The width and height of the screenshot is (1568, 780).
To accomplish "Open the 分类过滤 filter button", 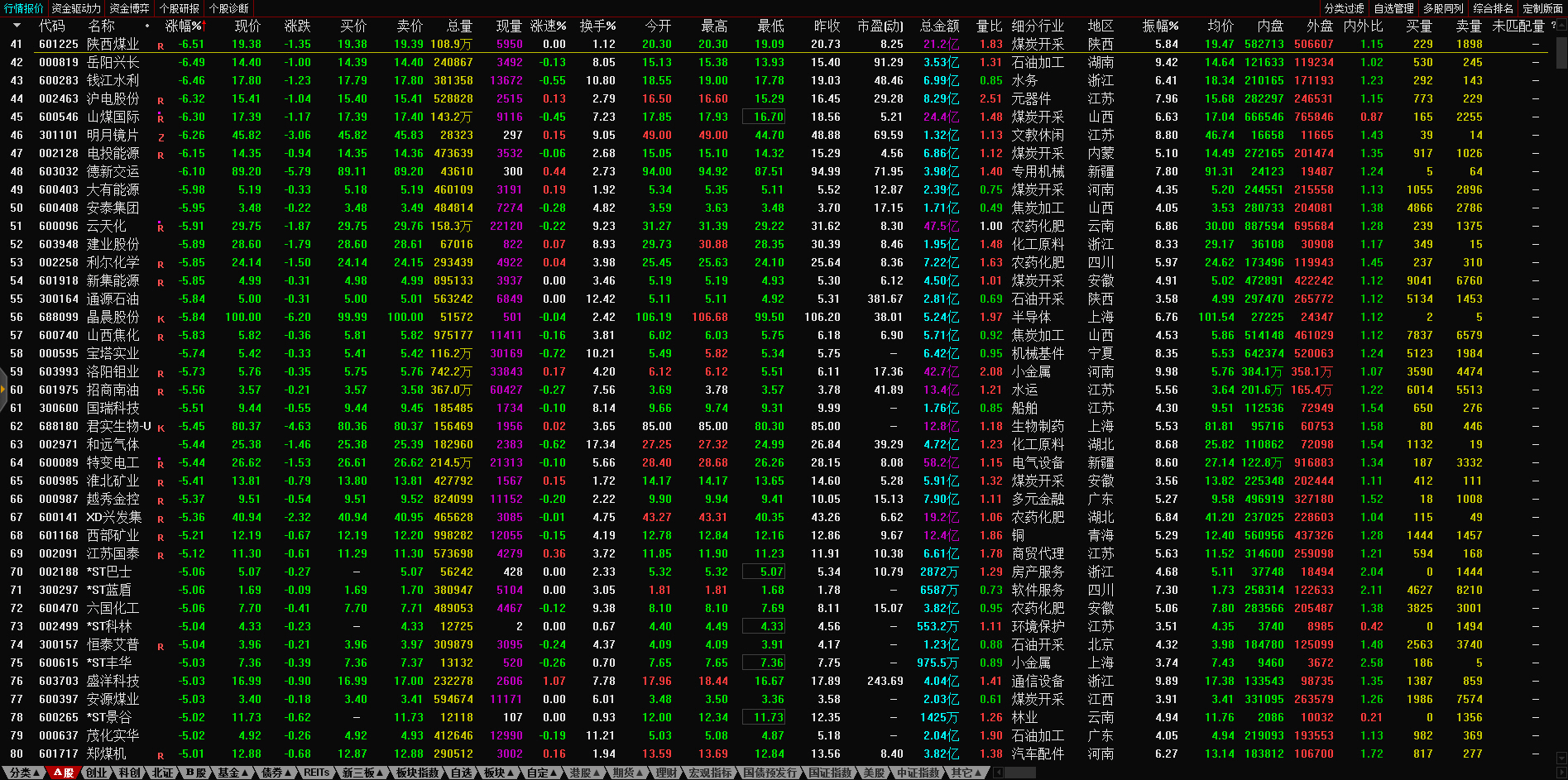I will [x=1344, y=8].
